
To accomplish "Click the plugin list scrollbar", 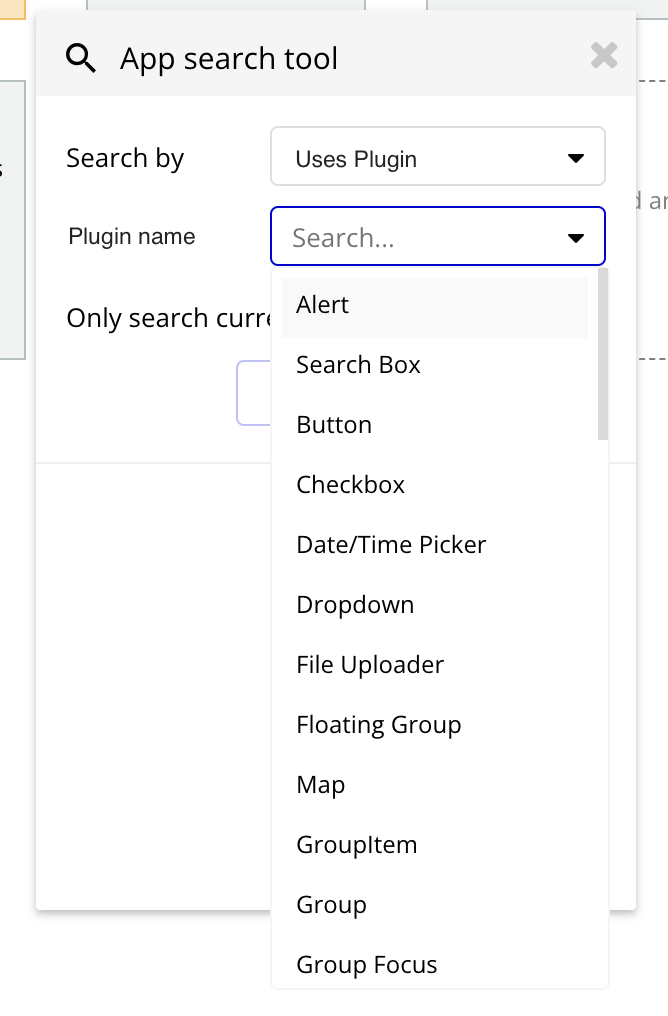I will (602, 353).
